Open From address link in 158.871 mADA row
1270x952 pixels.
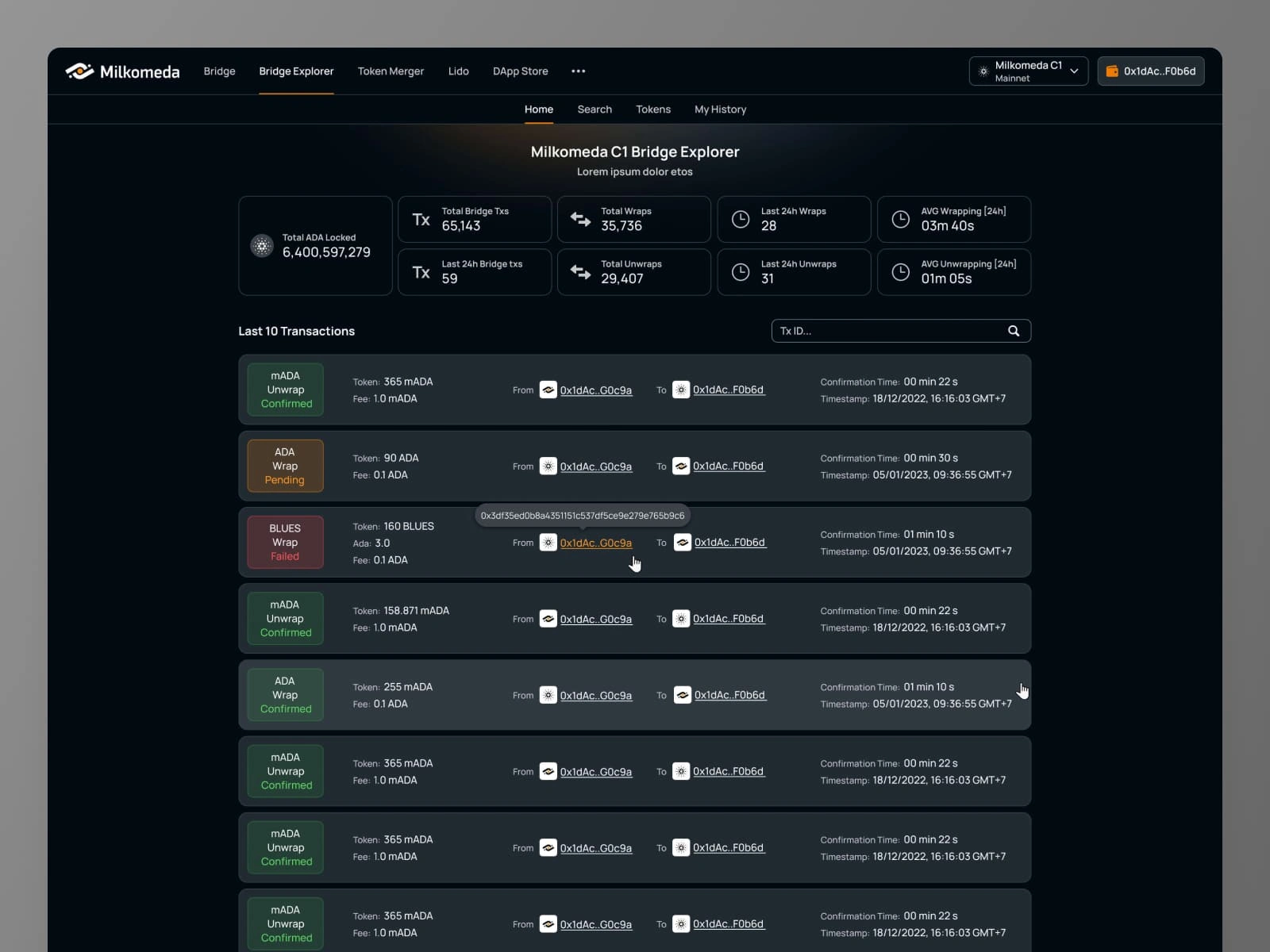click(x=596, y=619)
